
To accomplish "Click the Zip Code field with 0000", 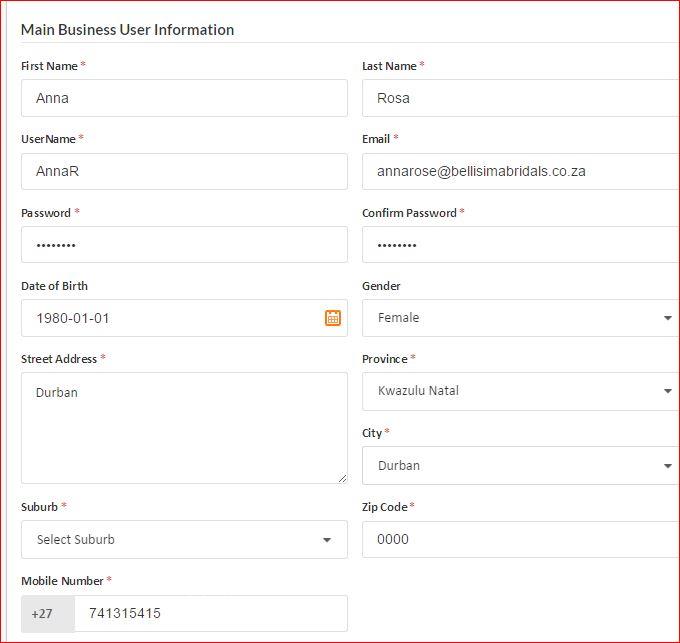I will coord(520,539).
